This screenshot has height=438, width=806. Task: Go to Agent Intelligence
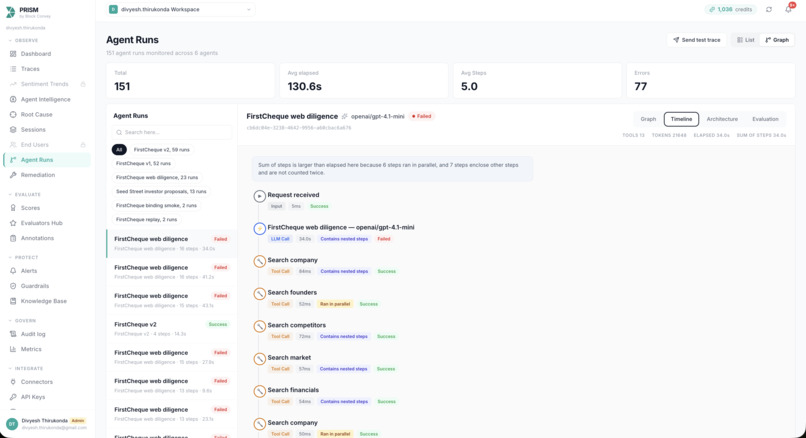(x=46, y=99)
